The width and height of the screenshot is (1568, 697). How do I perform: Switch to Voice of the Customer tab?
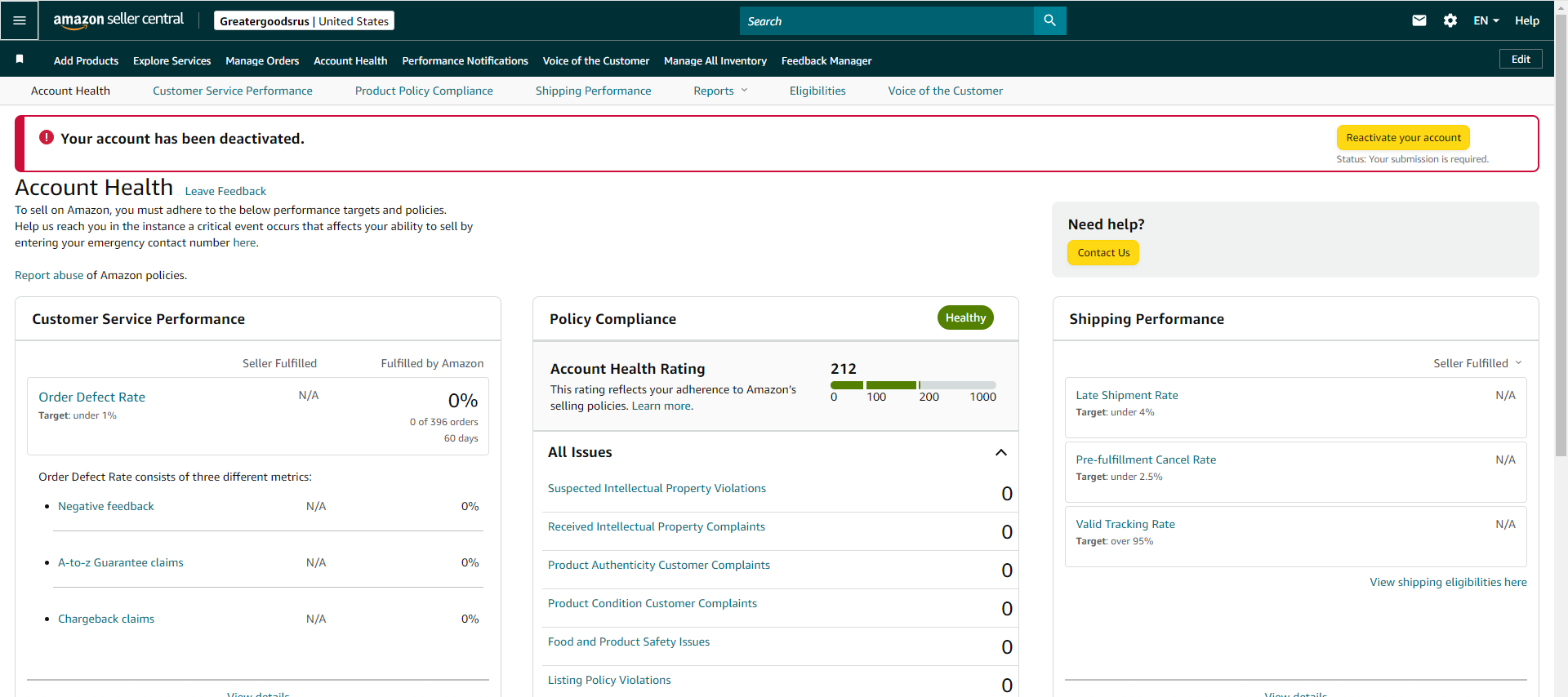[946, 91]
